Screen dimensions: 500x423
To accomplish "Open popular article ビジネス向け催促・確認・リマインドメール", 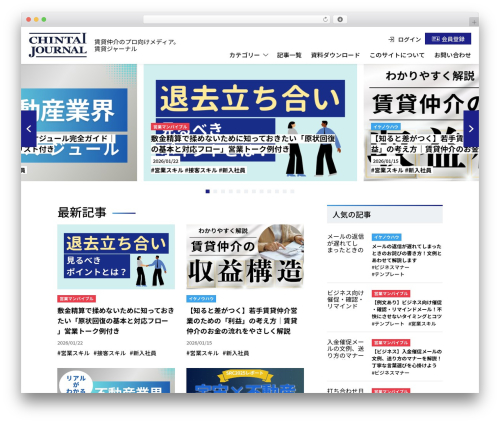I will point(407,309).
